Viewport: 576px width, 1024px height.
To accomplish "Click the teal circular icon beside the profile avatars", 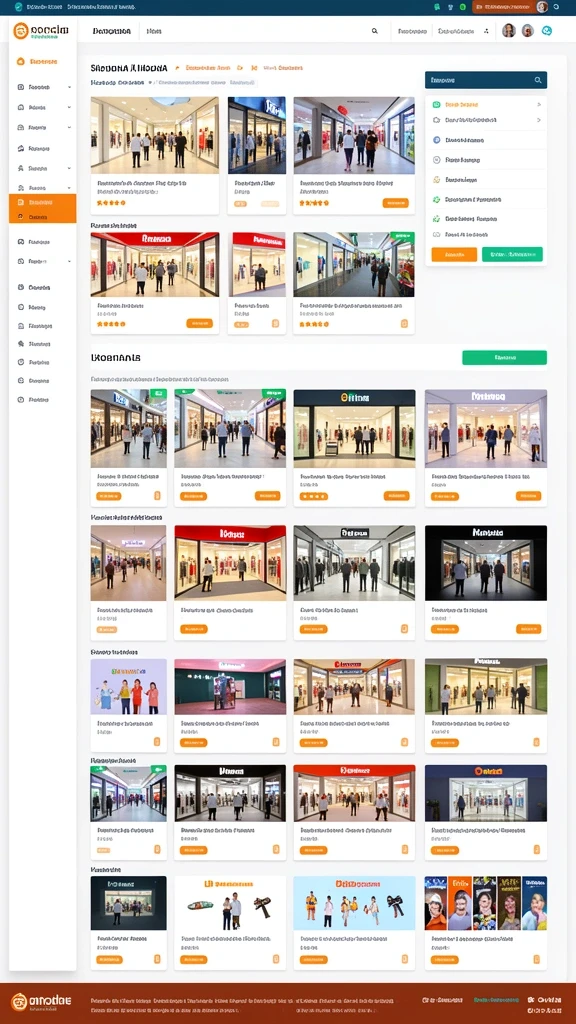I will coord(547,31).
